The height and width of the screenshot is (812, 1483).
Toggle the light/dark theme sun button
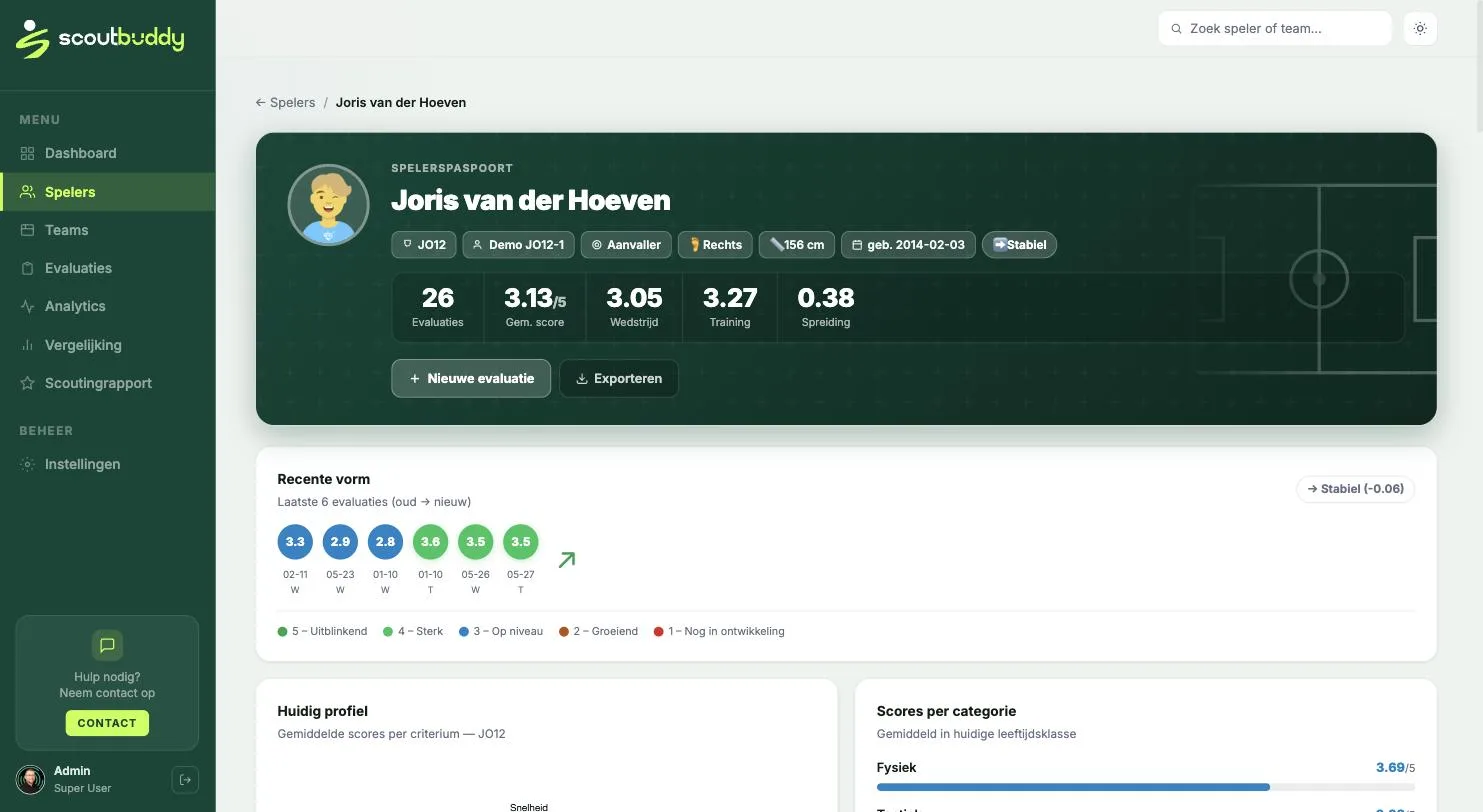tap(1420, 29)
